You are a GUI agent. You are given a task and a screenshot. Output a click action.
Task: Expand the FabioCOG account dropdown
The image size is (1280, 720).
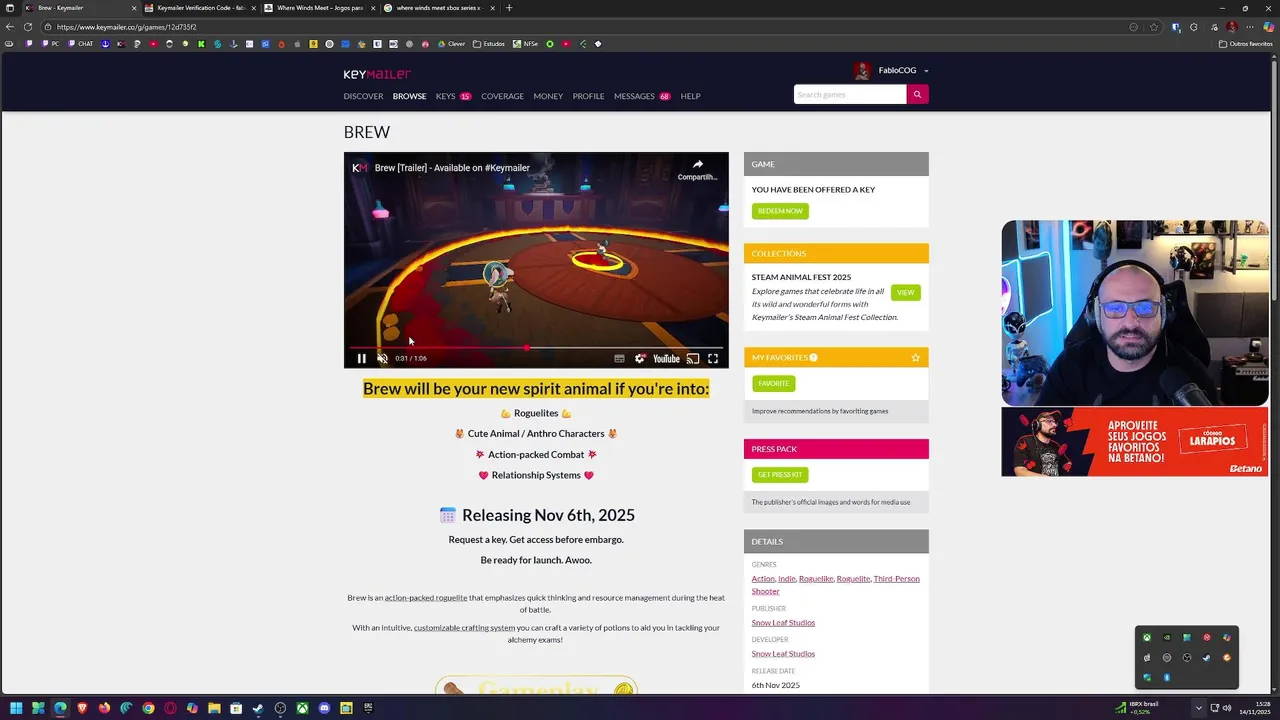[x=926, y=71]
